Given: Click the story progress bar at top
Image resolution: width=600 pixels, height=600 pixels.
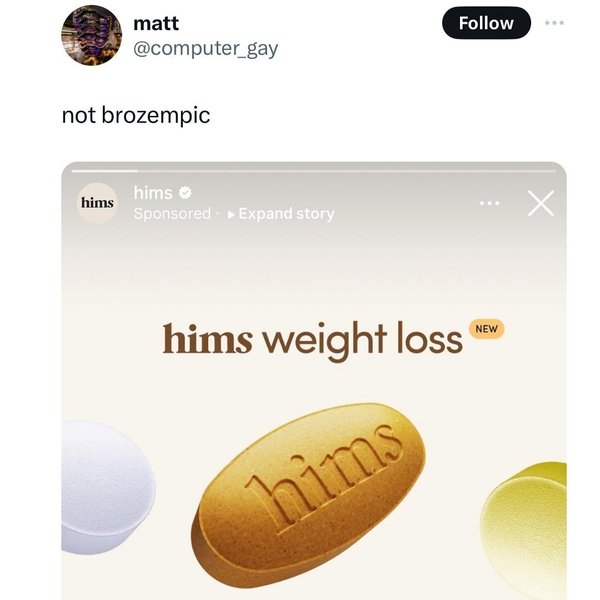Looking at the screenshot, I should point(313,171).
